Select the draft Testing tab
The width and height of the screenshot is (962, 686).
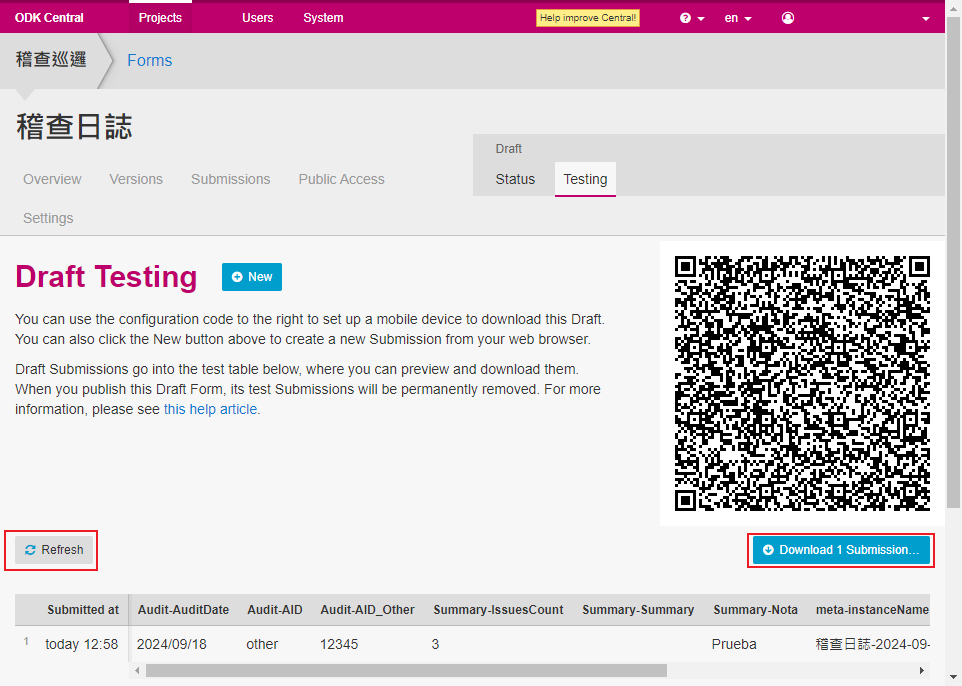(585, 179)
